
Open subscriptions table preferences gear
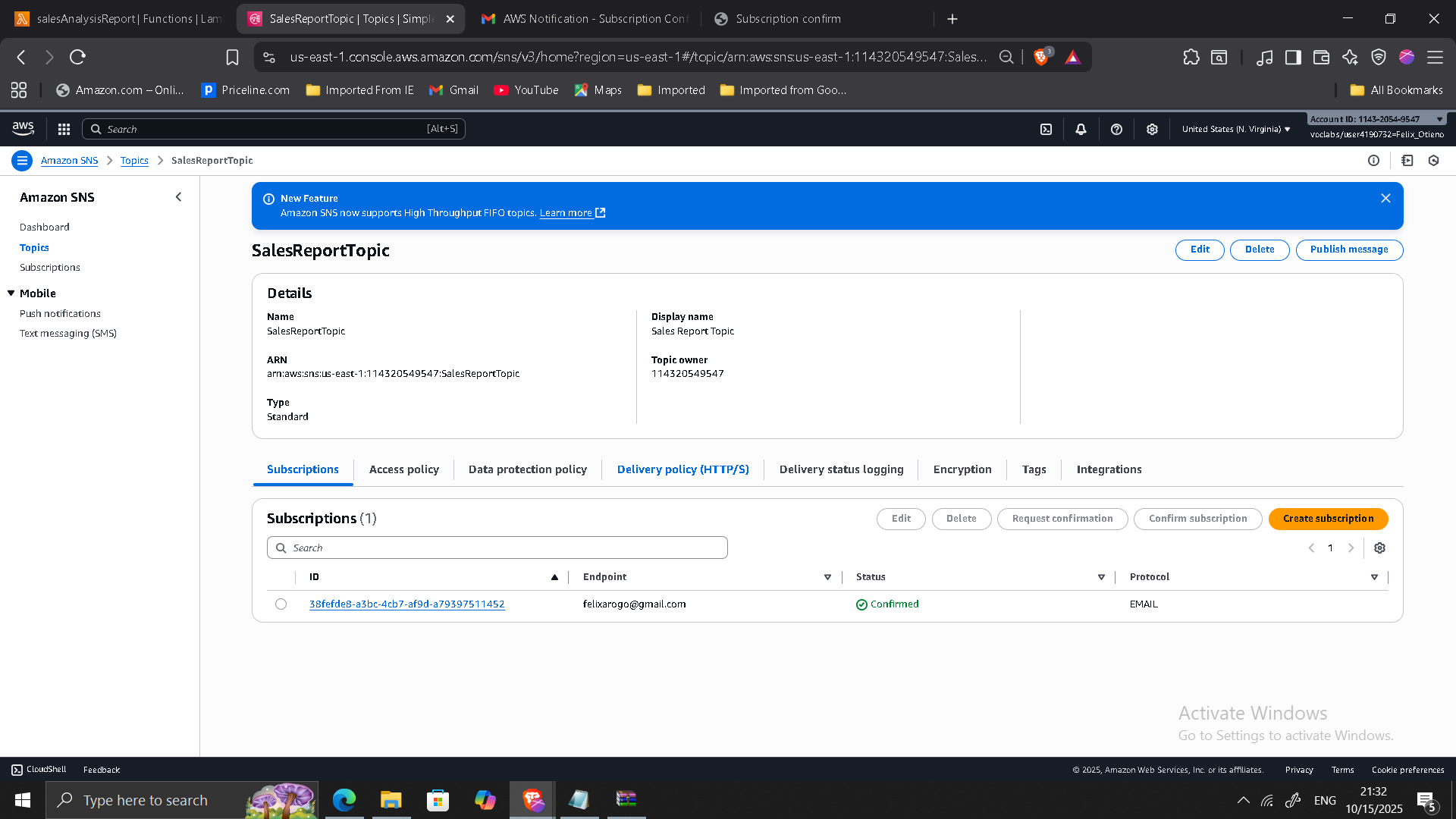[x=1379, y=548]
